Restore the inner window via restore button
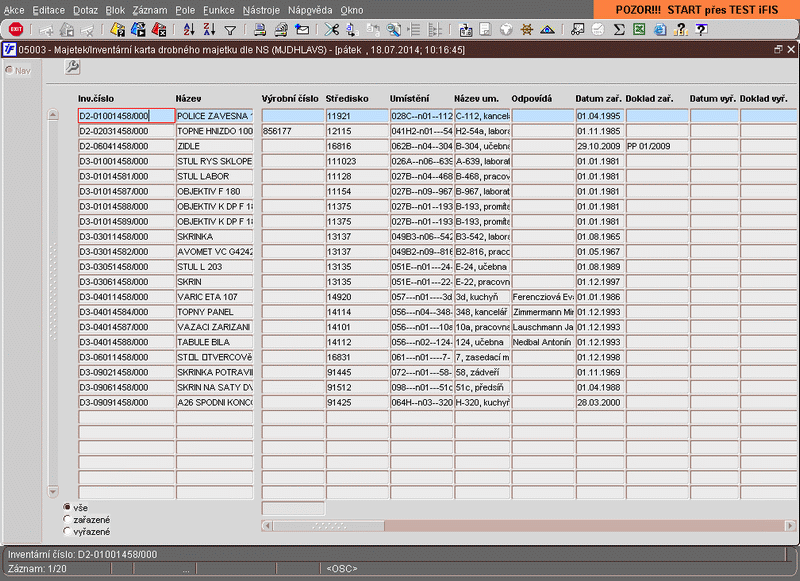 click(x=778, y=49)
